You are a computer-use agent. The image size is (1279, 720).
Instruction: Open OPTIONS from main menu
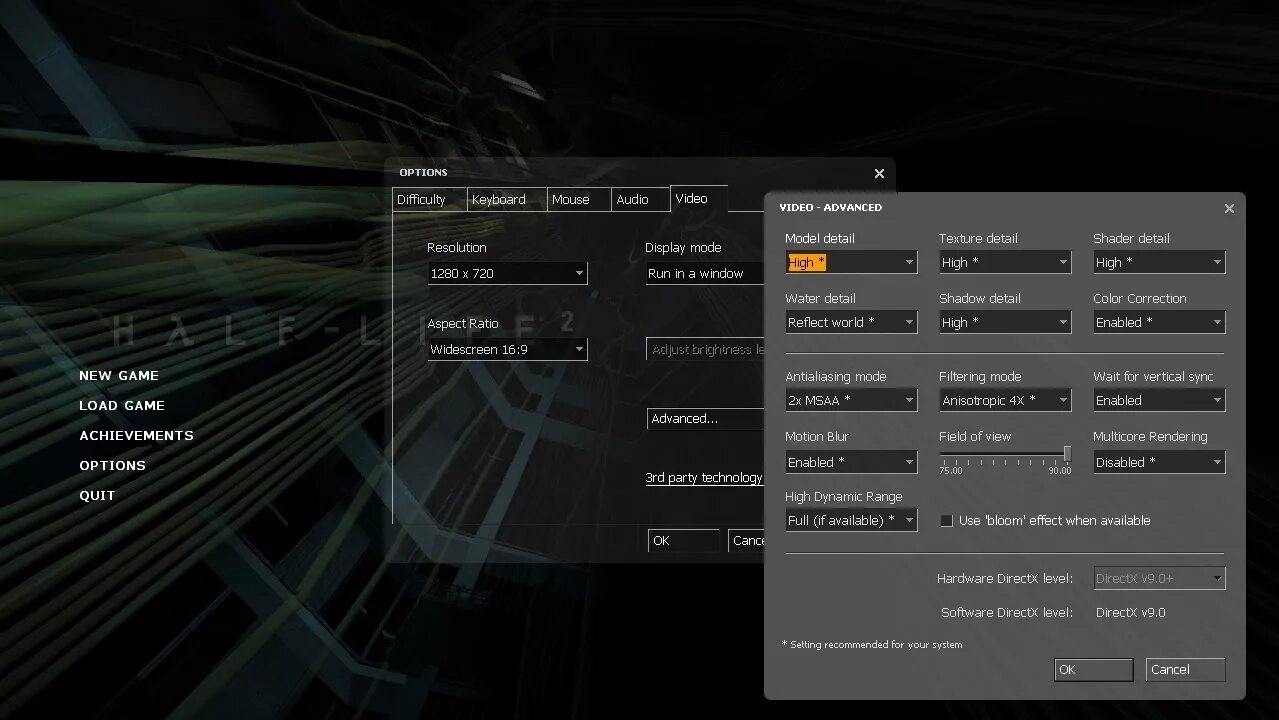(x=113, y=466)
